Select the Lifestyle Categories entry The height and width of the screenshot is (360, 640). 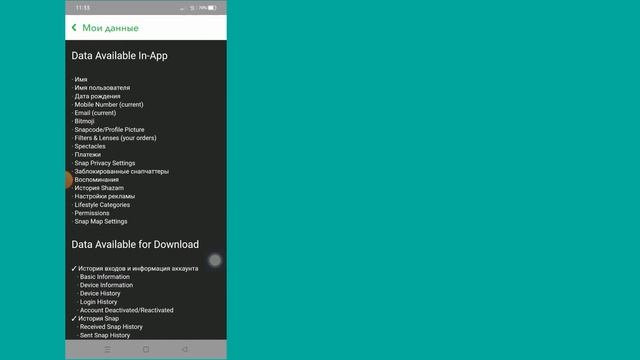[102, 205]
